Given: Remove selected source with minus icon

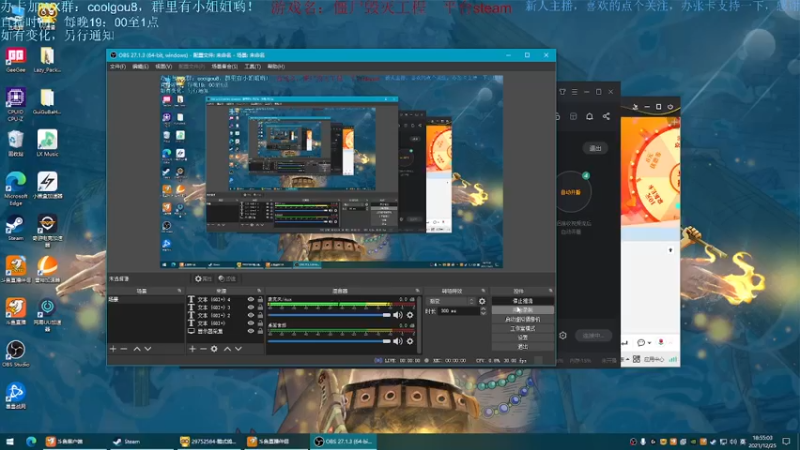Looking at the screenshot, I should 203,349.
